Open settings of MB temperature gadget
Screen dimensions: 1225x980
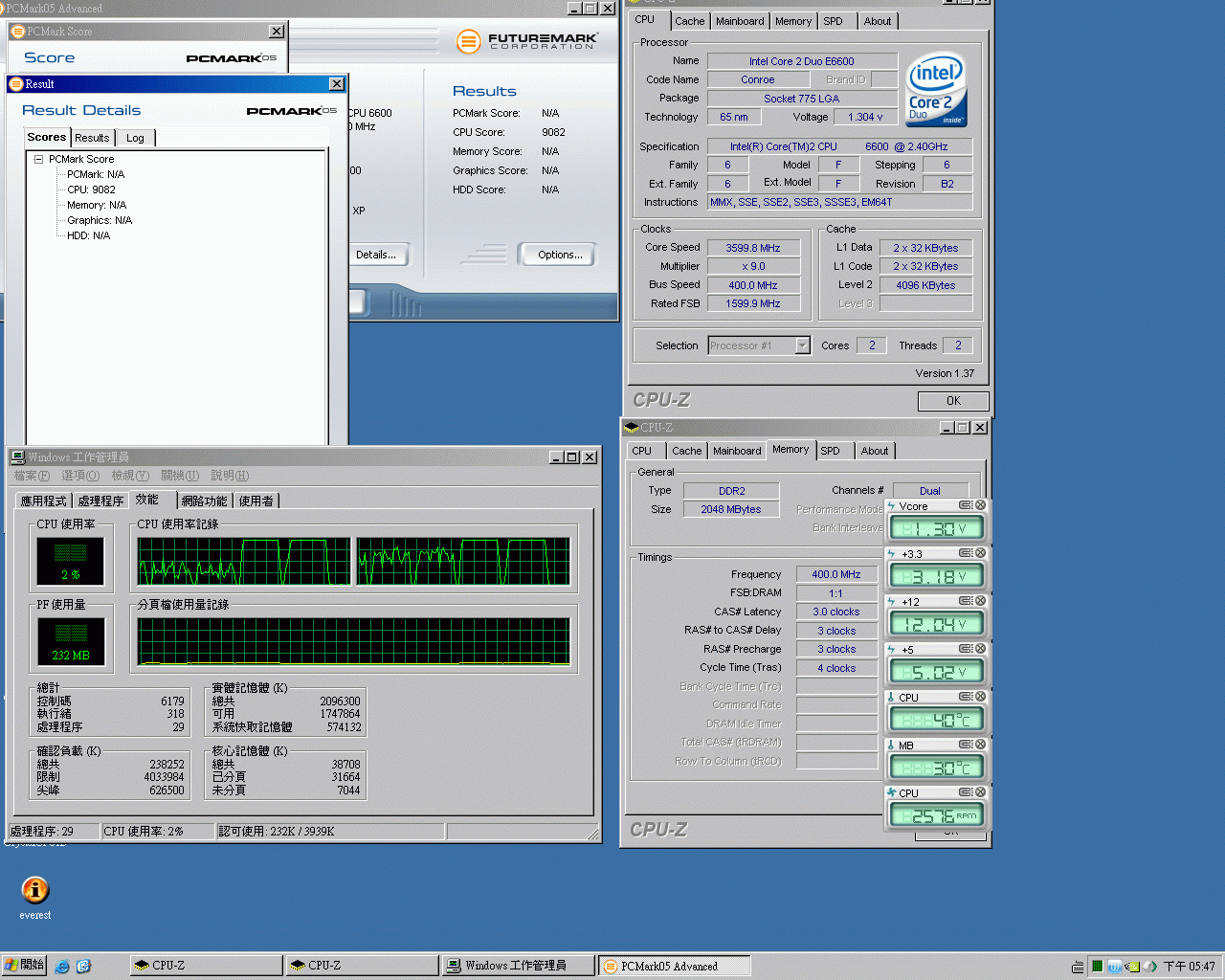(966, 745)
